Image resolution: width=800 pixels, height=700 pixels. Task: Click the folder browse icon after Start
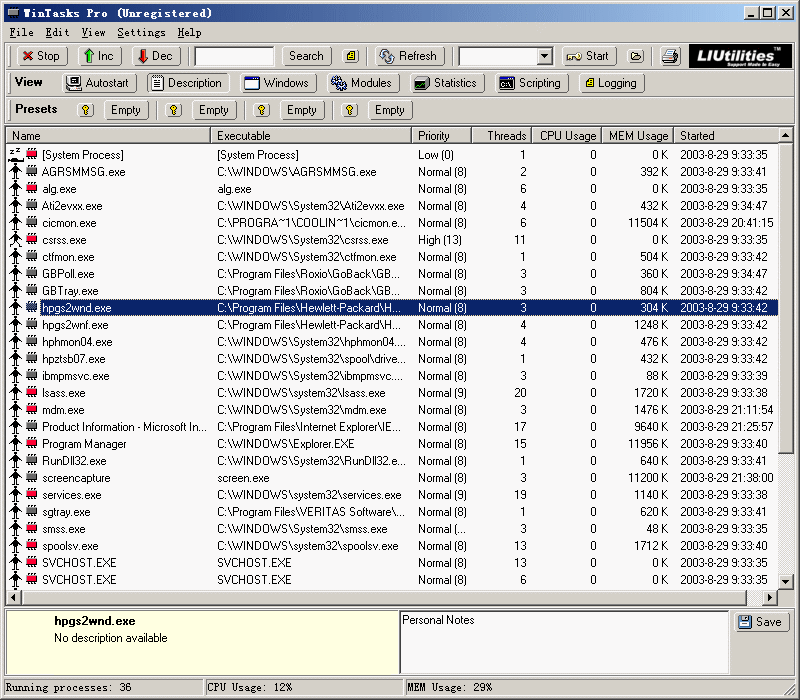[636, 56]
